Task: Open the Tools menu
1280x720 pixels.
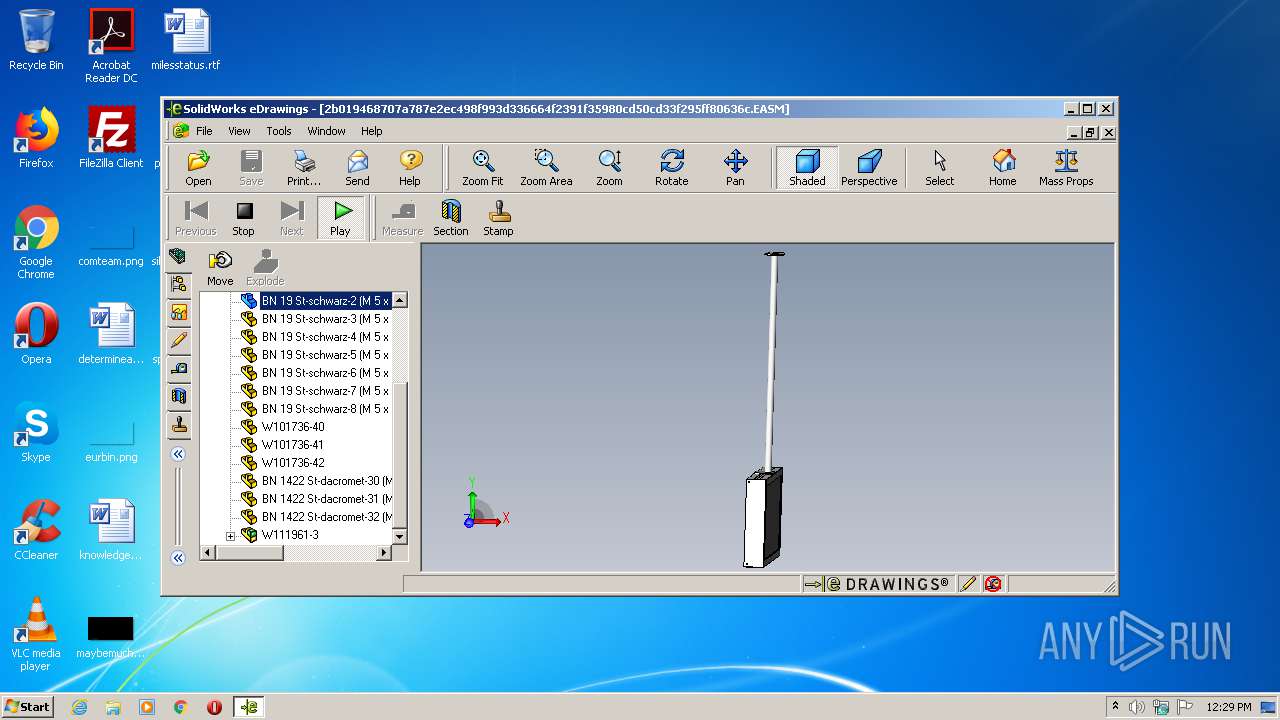Action: [x=279, y=131]
